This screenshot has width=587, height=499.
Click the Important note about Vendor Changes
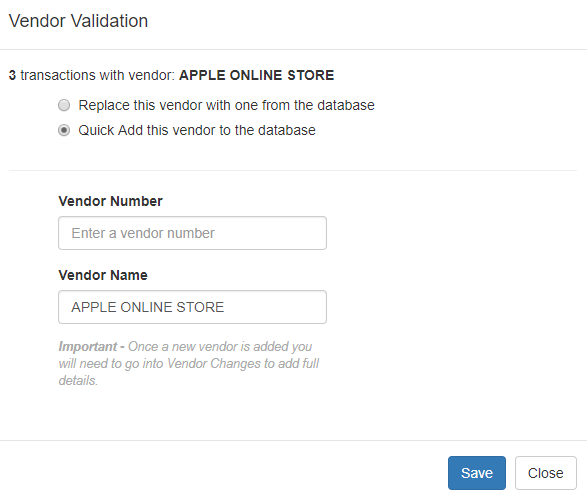point(189,363)
